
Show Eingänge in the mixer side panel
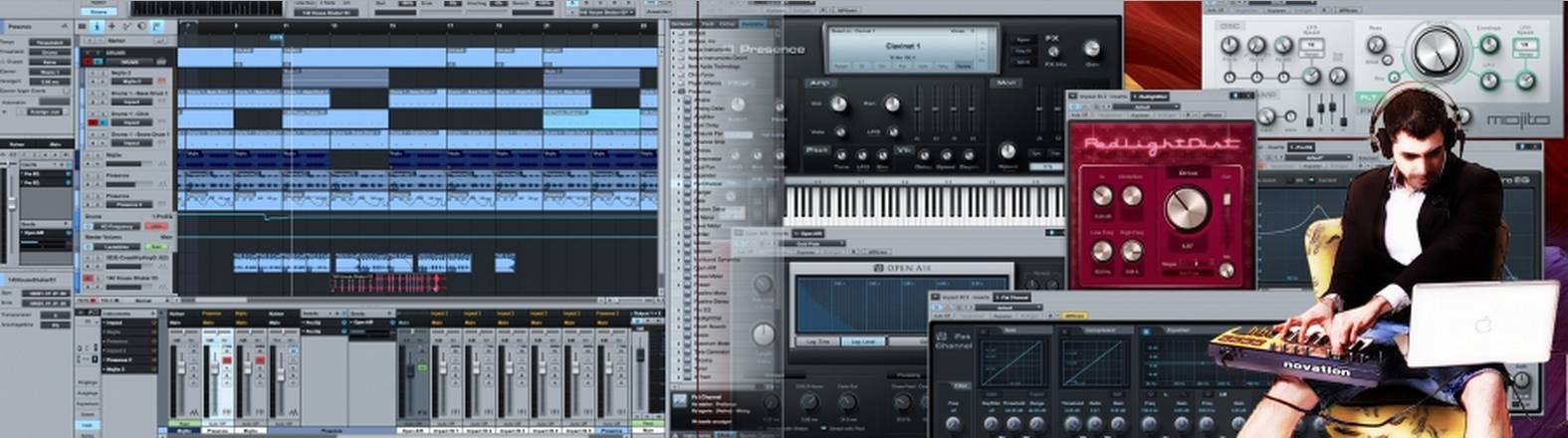[x=88, y=382]
